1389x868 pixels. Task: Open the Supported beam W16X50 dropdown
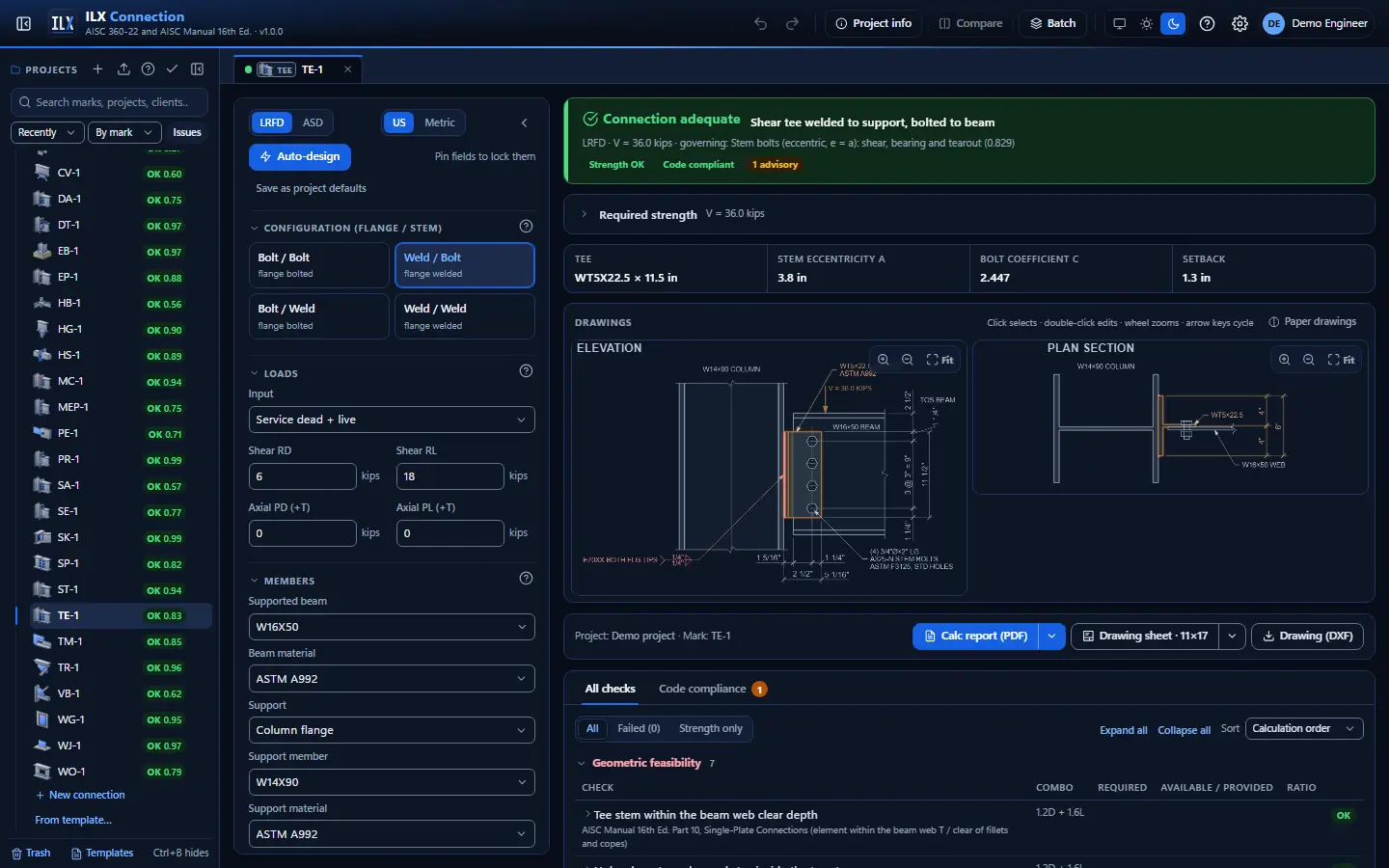(x=392, y=627)
